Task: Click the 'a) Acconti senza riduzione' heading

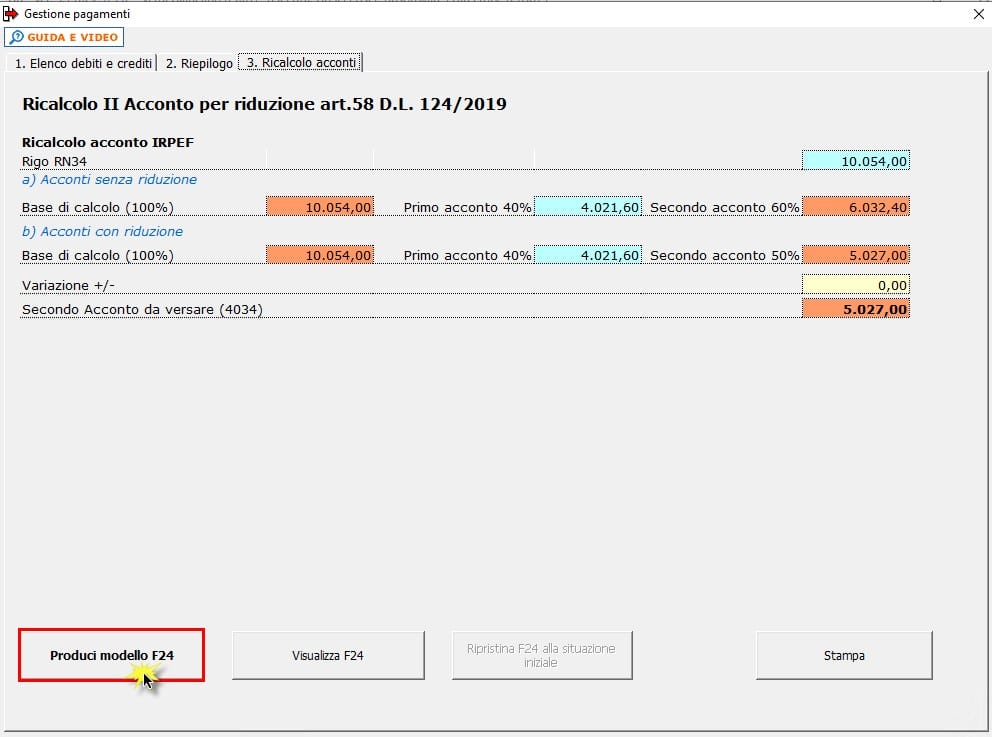Action: (109, 180)
